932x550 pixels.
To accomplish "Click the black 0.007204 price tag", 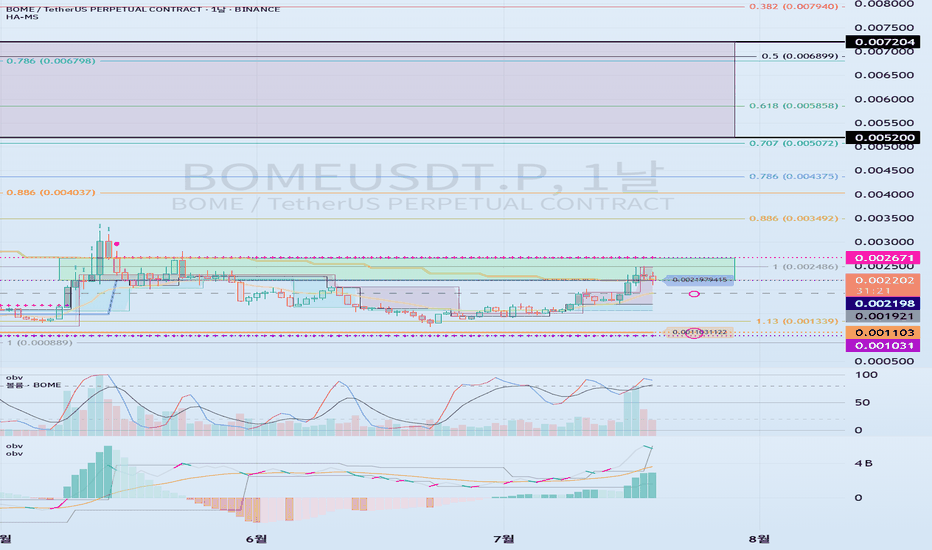I will click(x=883, y=42).
